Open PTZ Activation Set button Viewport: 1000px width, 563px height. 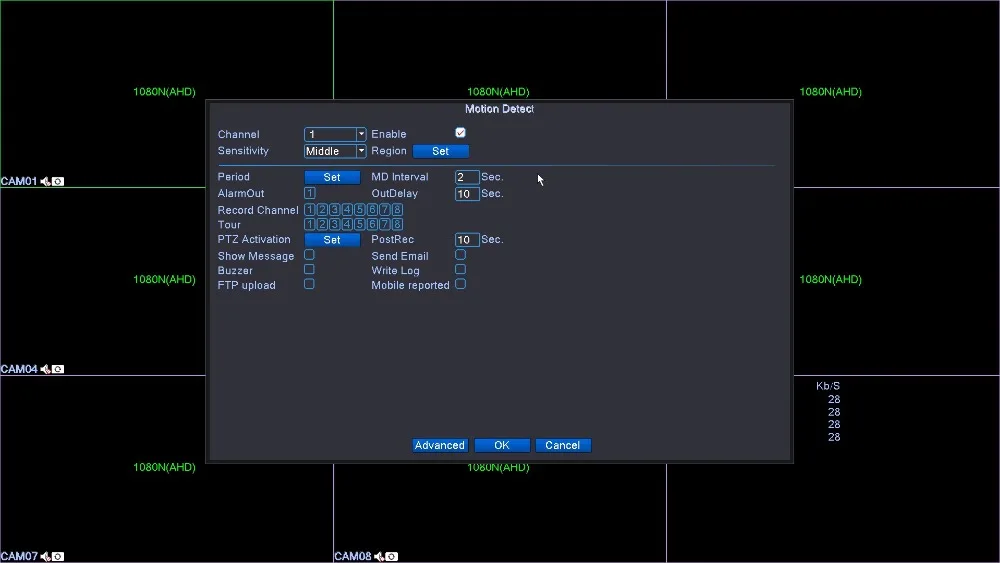[332, 240]
